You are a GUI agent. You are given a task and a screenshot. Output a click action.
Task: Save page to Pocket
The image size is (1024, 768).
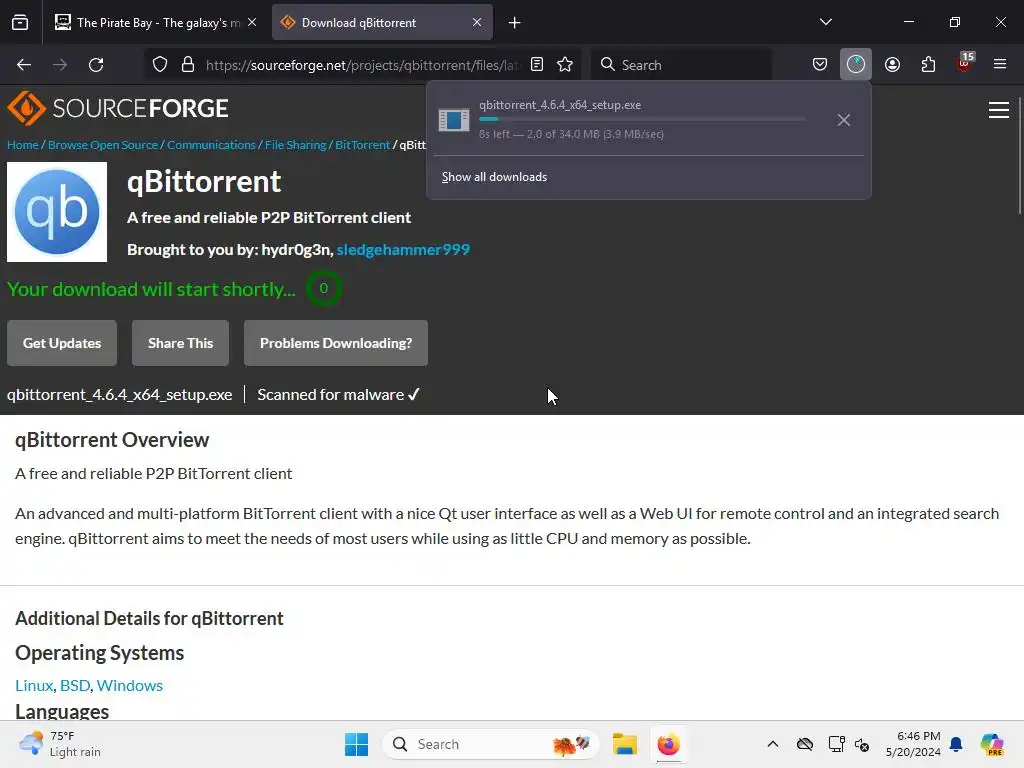coord(820,65)
